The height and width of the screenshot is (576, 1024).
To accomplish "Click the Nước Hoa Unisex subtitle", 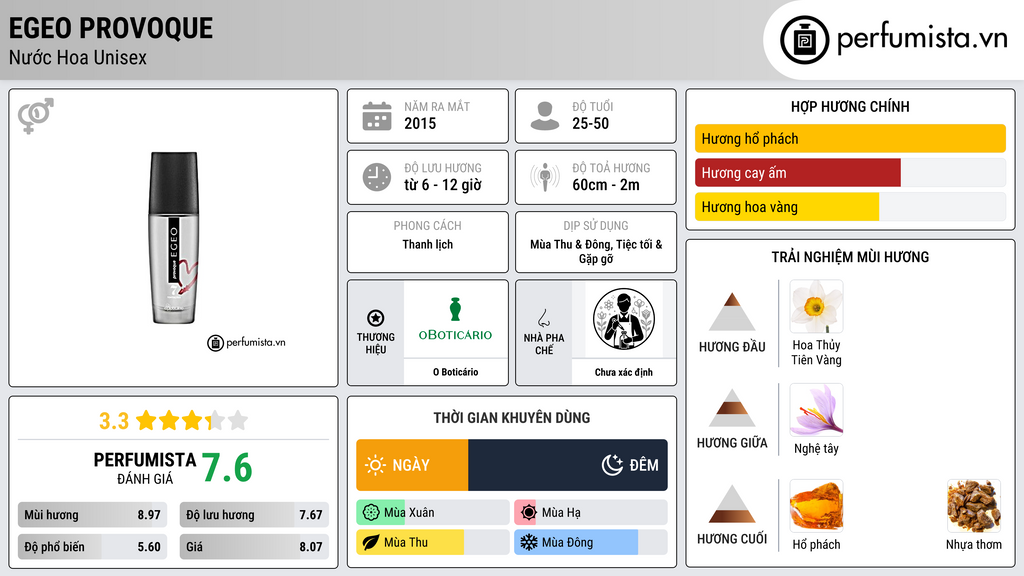I will [78, 57].
